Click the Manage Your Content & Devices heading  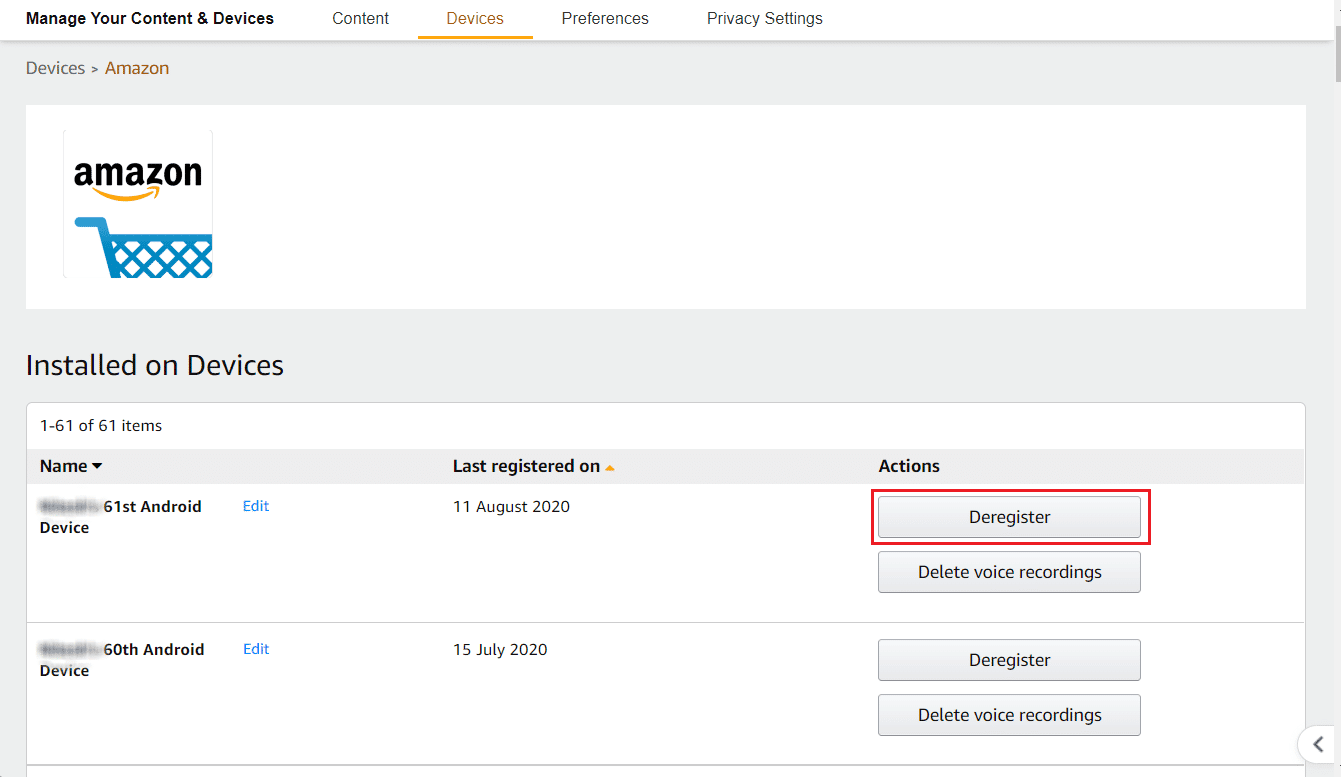[x=149, y=18]
